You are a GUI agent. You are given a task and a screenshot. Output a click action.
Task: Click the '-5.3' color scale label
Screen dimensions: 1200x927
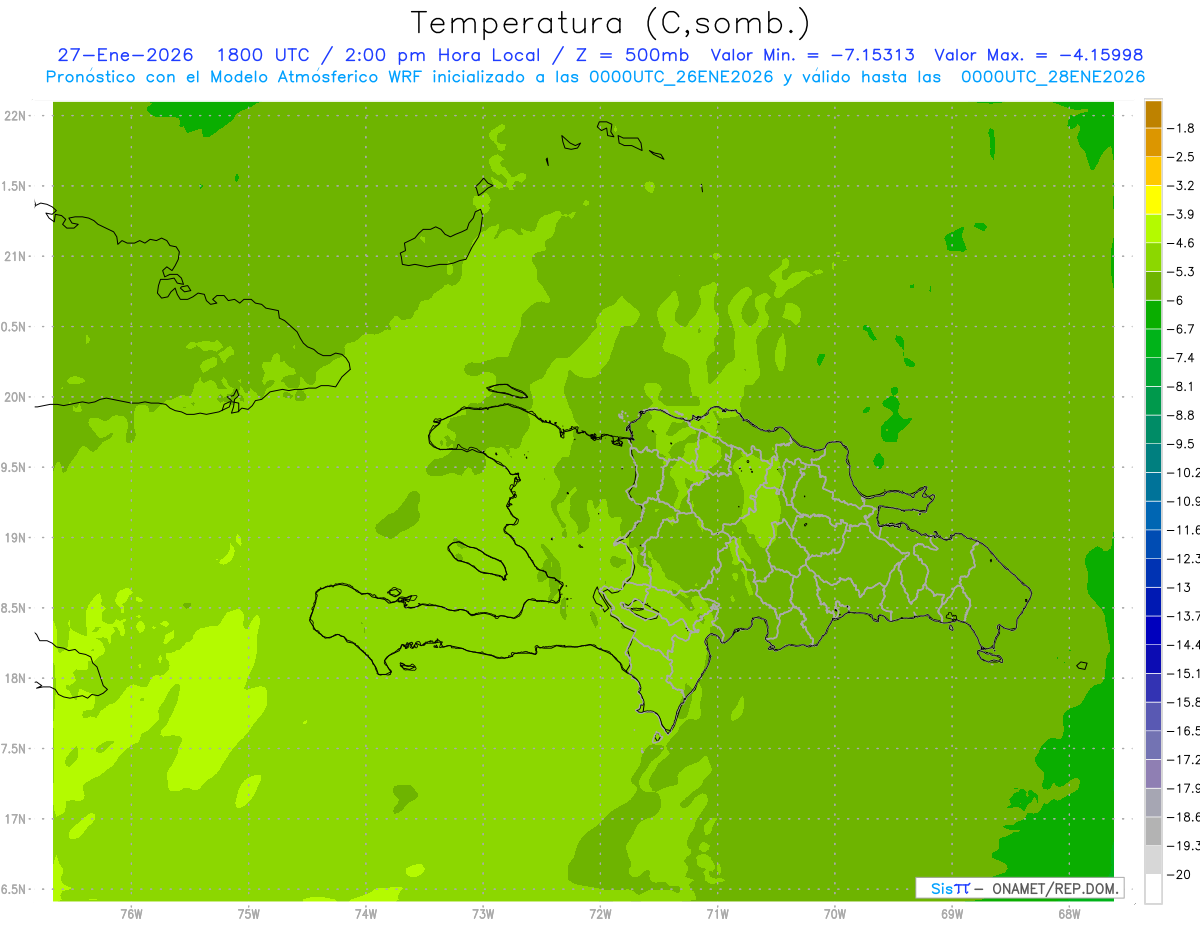point(1182,271)
